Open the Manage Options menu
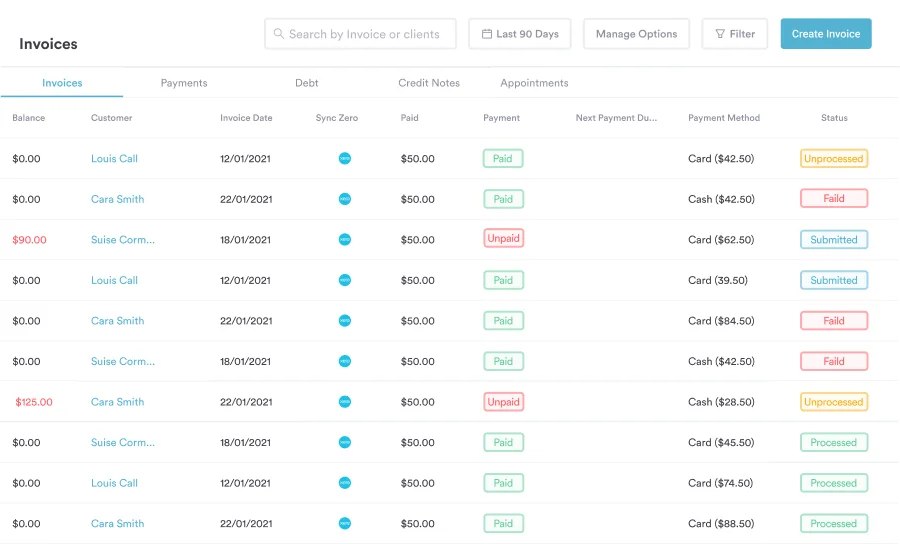Image resolution: width=900 pixels, height=544 pixels. pos(636,34)
